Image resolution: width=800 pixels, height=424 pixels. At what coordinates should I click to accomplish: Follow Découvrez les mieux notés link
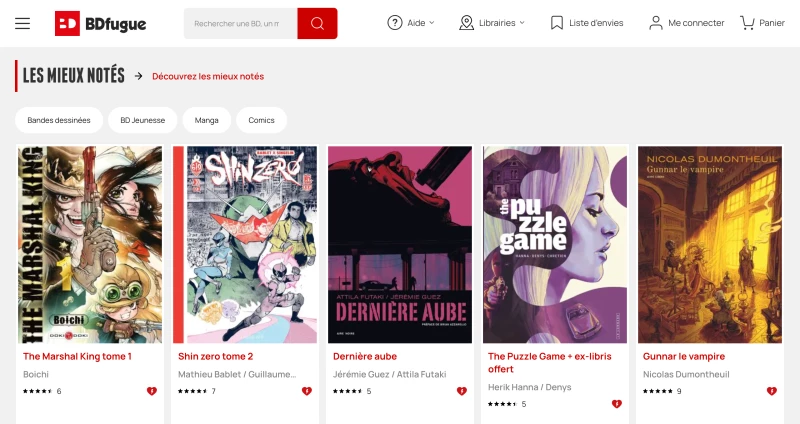[x=208, y=77]
